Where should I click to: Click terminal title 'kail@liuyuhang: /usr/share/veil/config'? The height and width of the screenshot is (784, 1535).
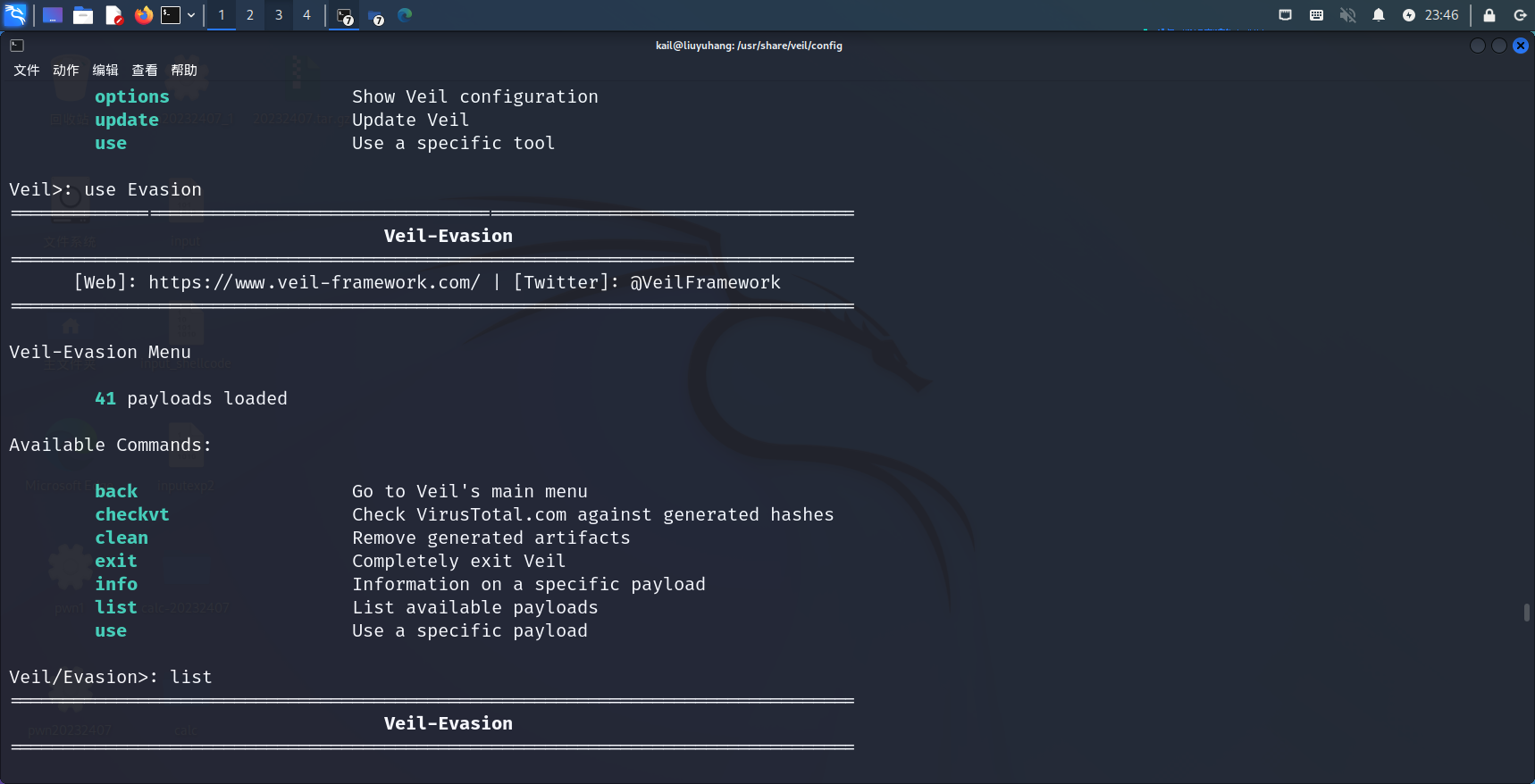coord(749,46)
